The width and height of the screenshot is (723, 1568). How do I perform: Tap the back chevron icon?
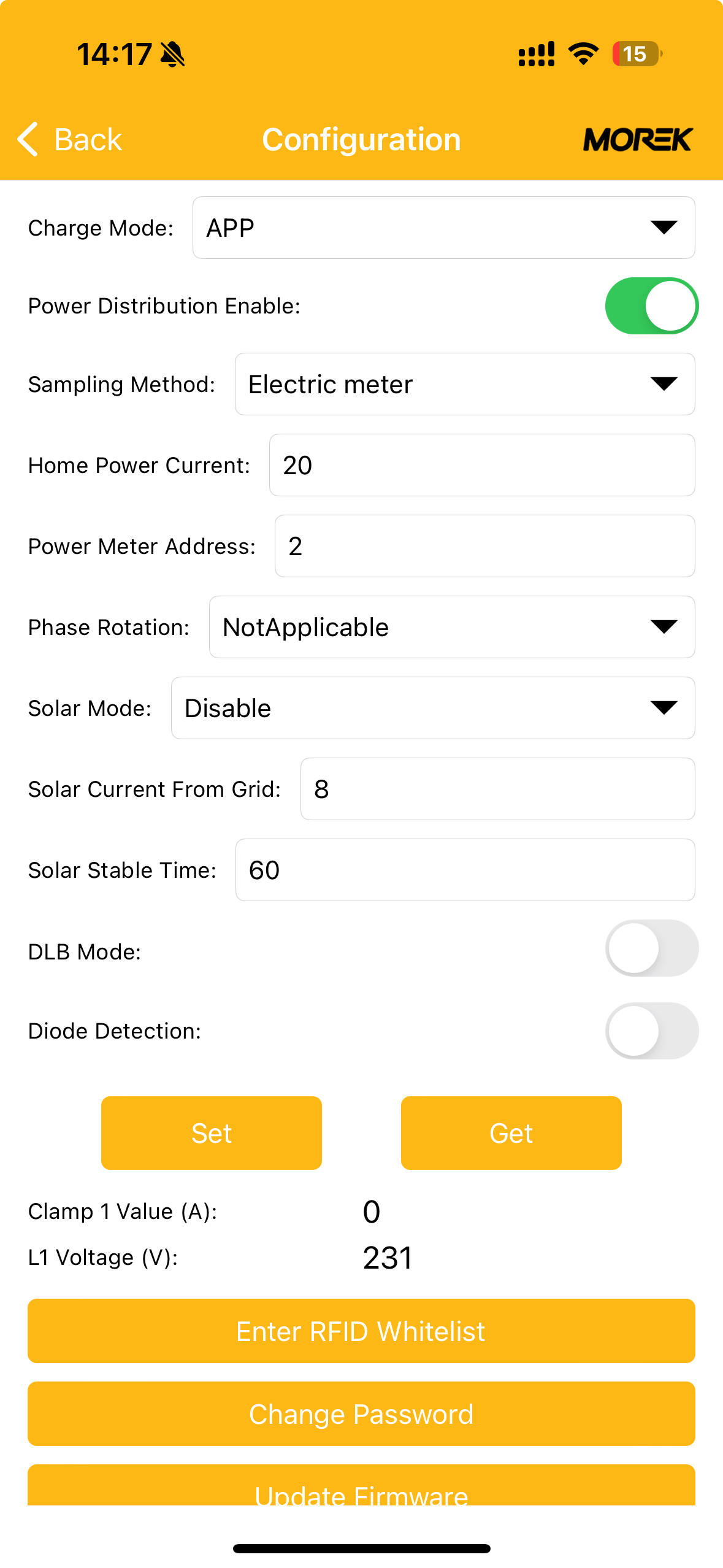[28, 139]
